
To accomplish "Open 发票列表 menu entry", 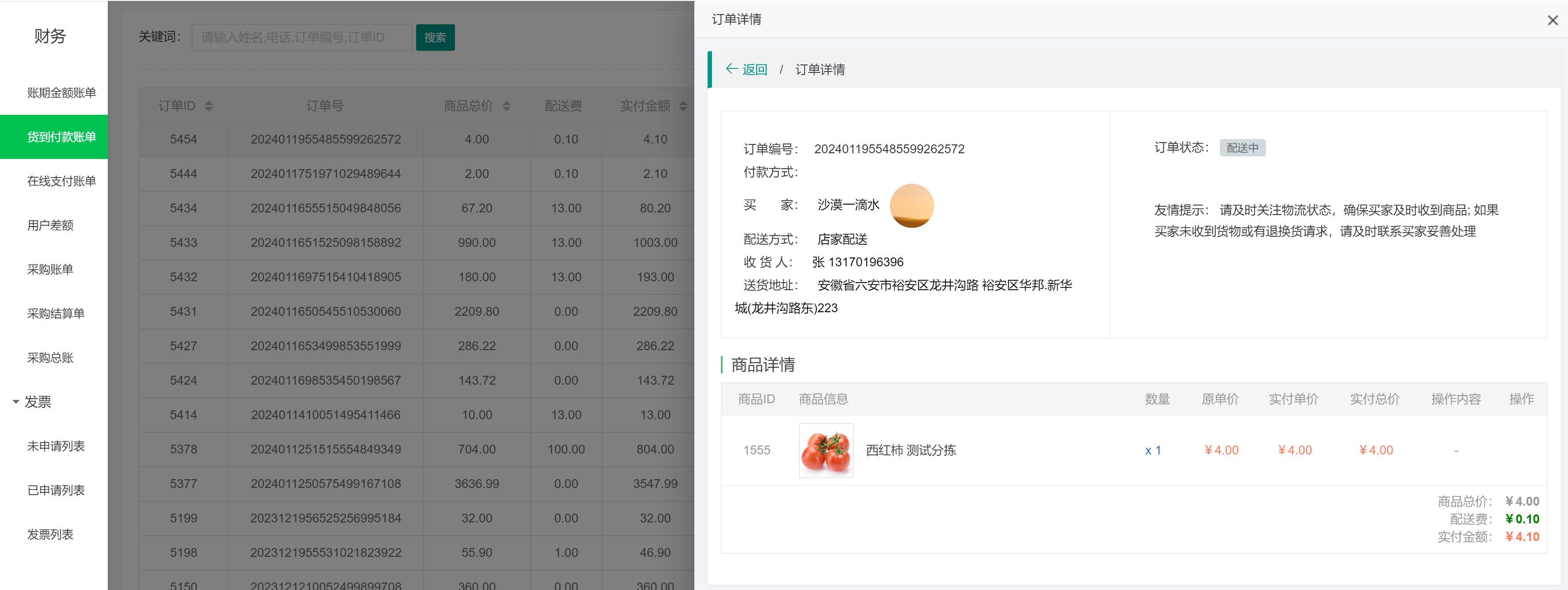I will coord(50,535).
